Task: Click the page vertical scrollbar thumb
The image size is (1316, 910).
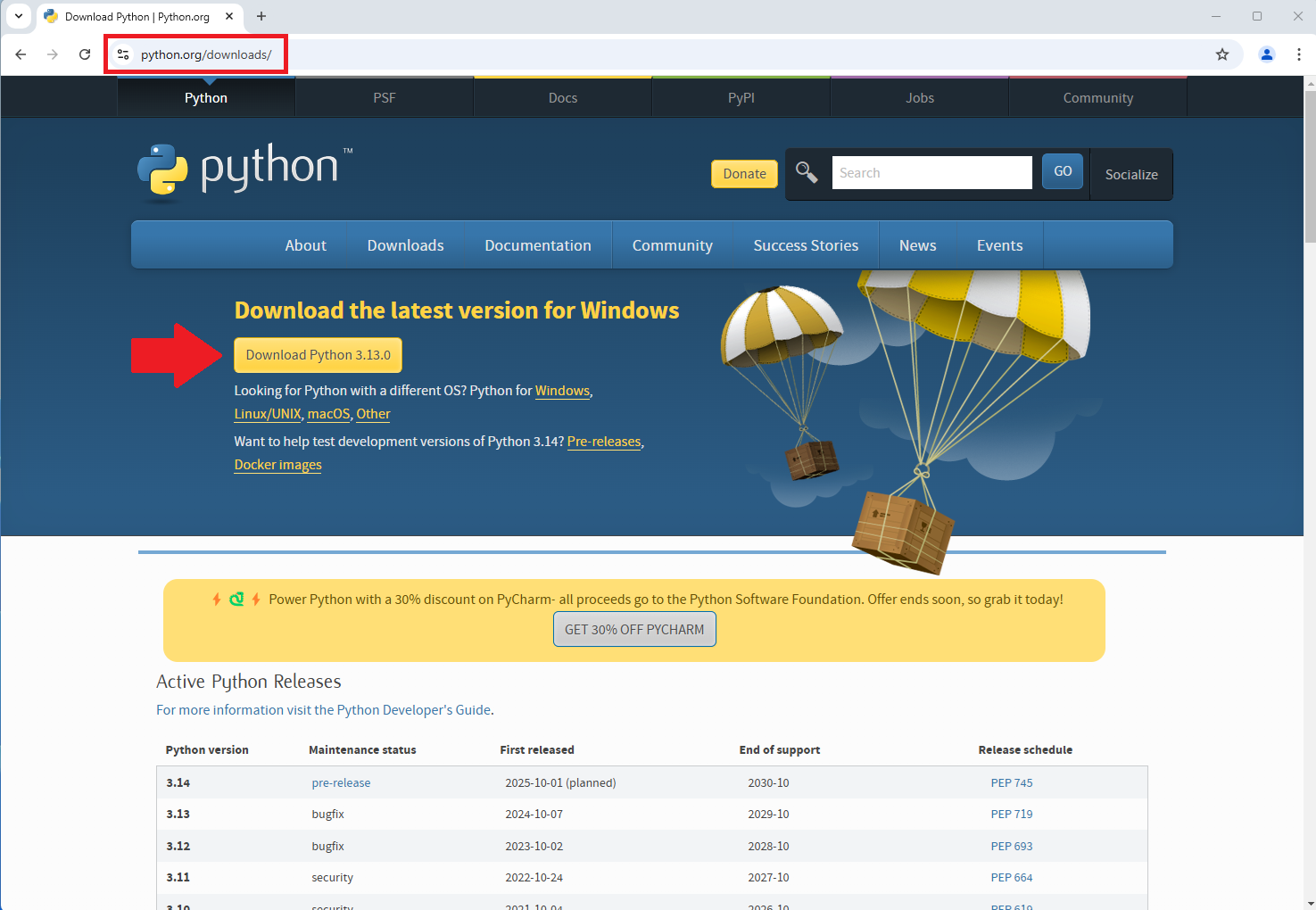Action: [1309, 167]
